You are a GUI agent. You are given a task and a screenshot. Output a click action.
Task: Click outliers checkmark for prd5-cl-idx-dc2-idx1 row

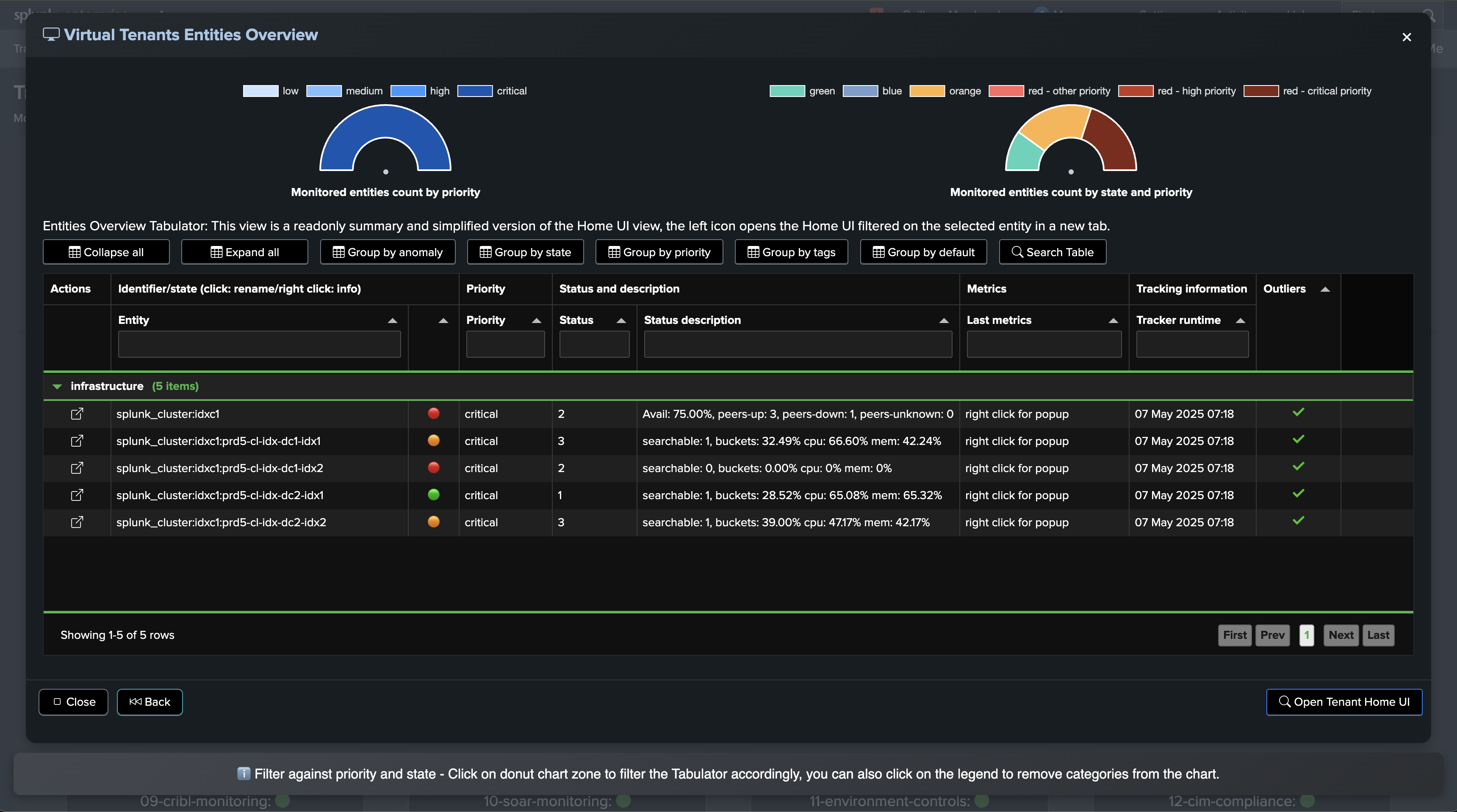tap(1299, 494)
